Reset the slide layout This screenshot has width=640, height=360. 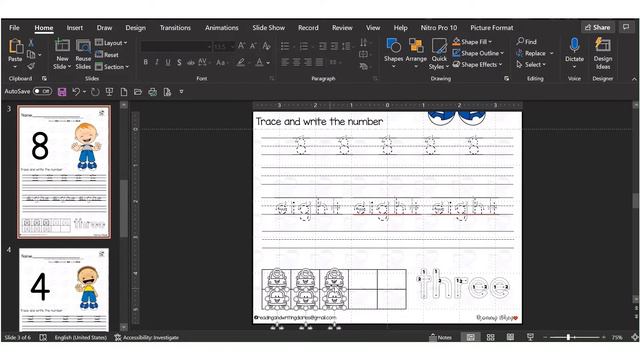[107, 54]
